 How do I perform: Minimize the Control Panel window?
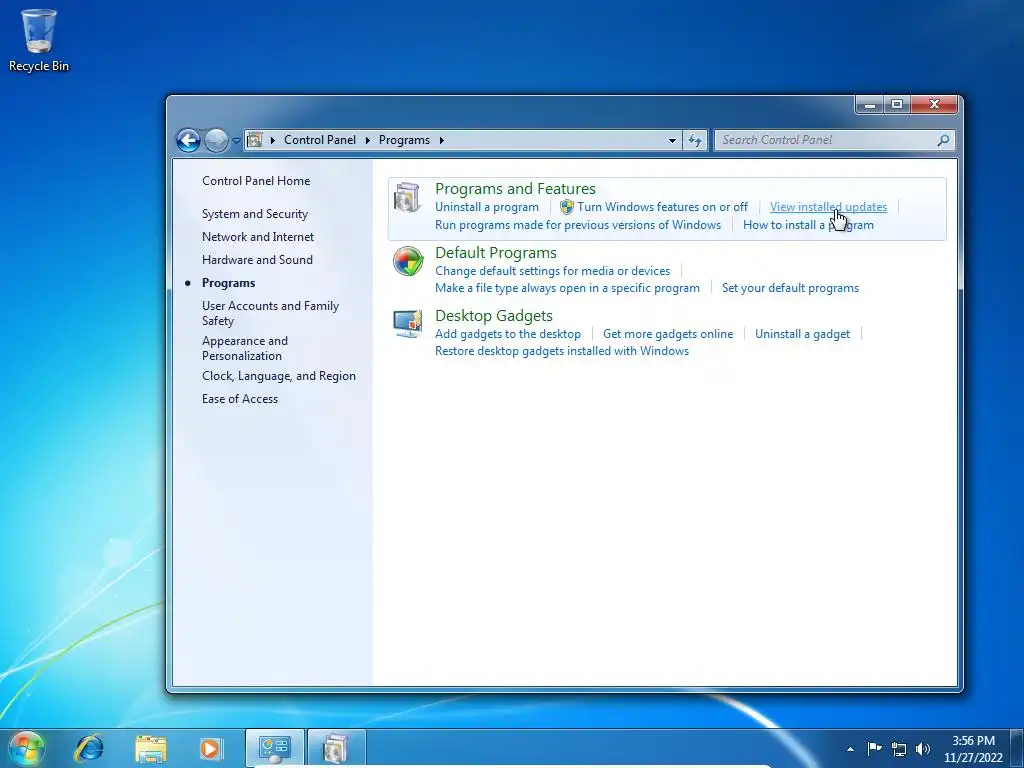(870, 104)
